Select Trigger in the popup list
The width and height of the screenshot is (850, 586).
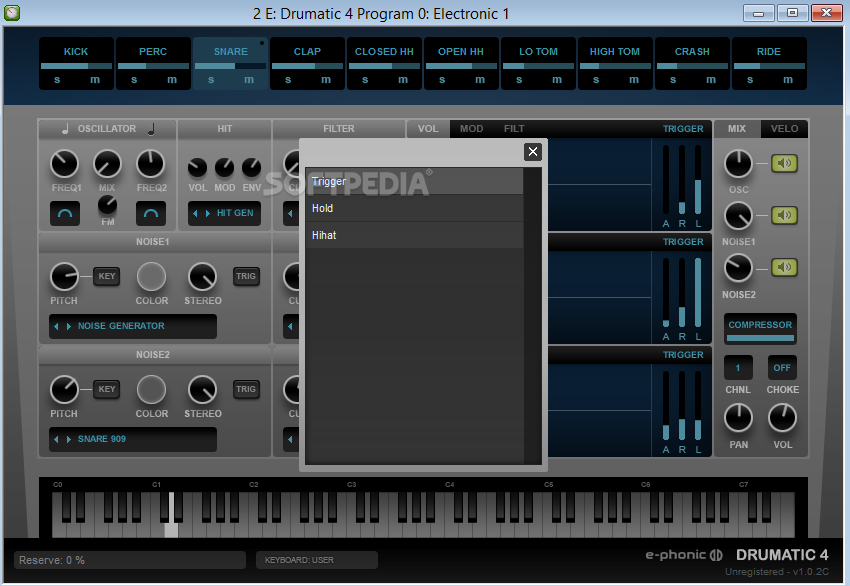414,181
